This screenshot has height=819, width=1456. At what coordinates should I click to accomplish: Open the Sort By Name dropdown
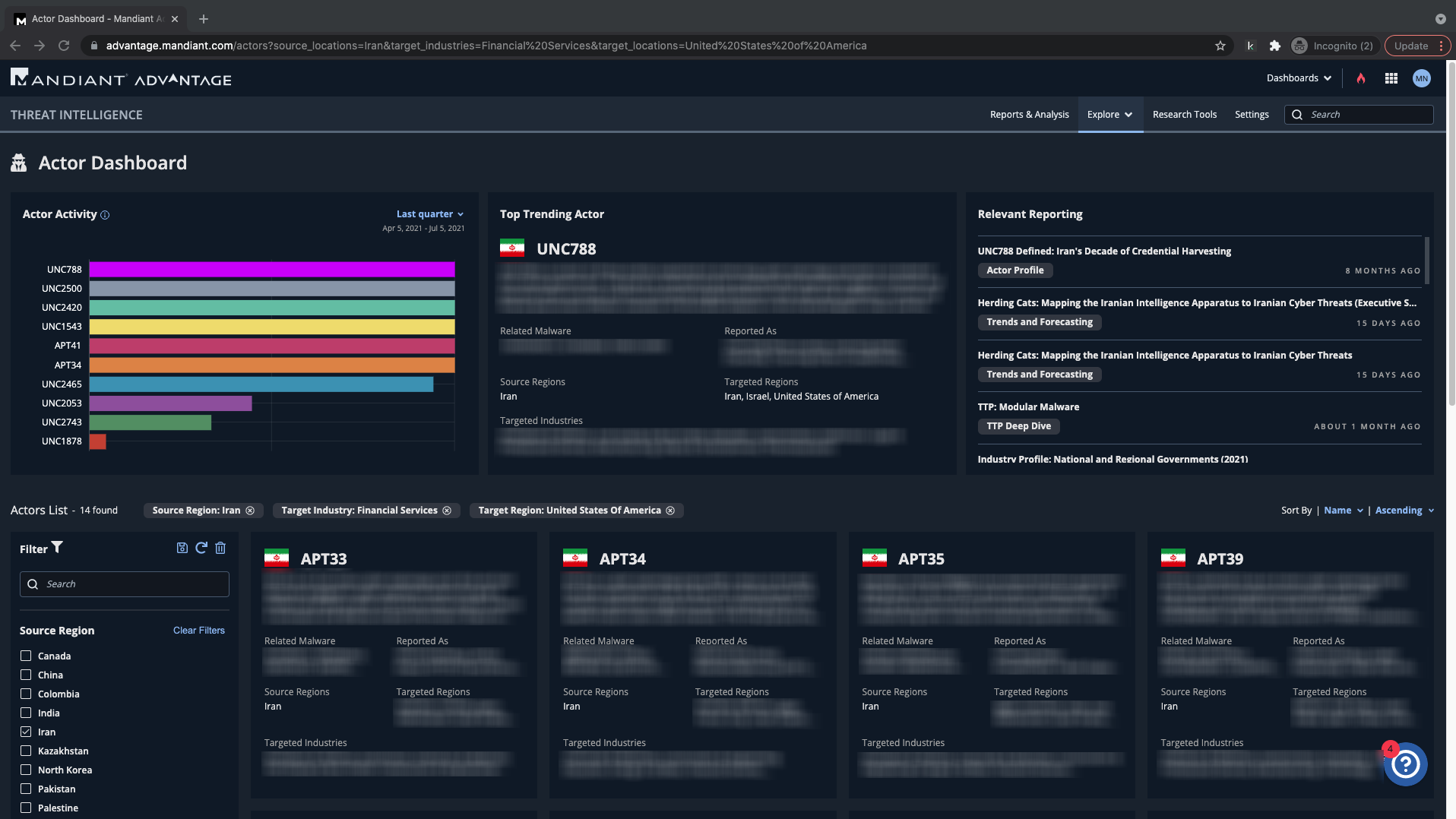1343,511
